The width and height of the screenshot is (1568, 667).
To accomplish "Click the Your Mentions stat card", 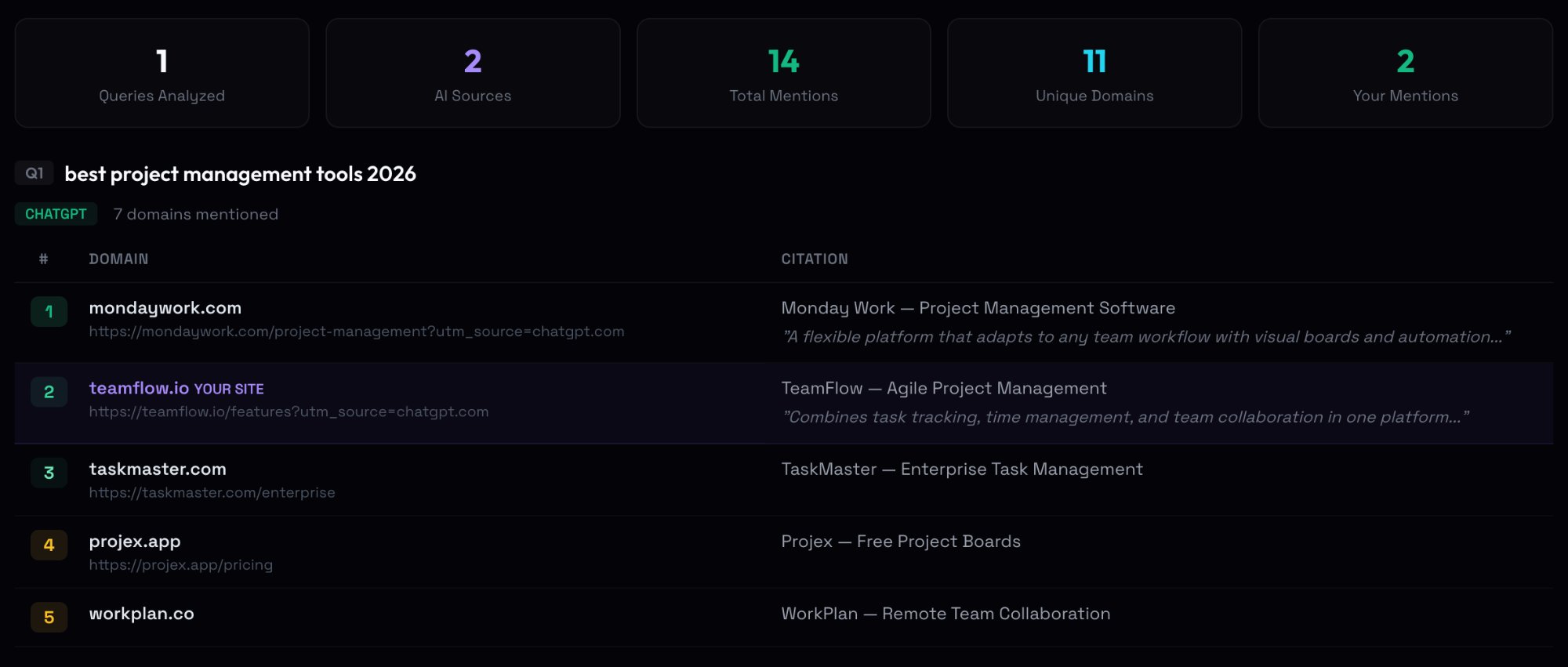I will [1405, 73].
